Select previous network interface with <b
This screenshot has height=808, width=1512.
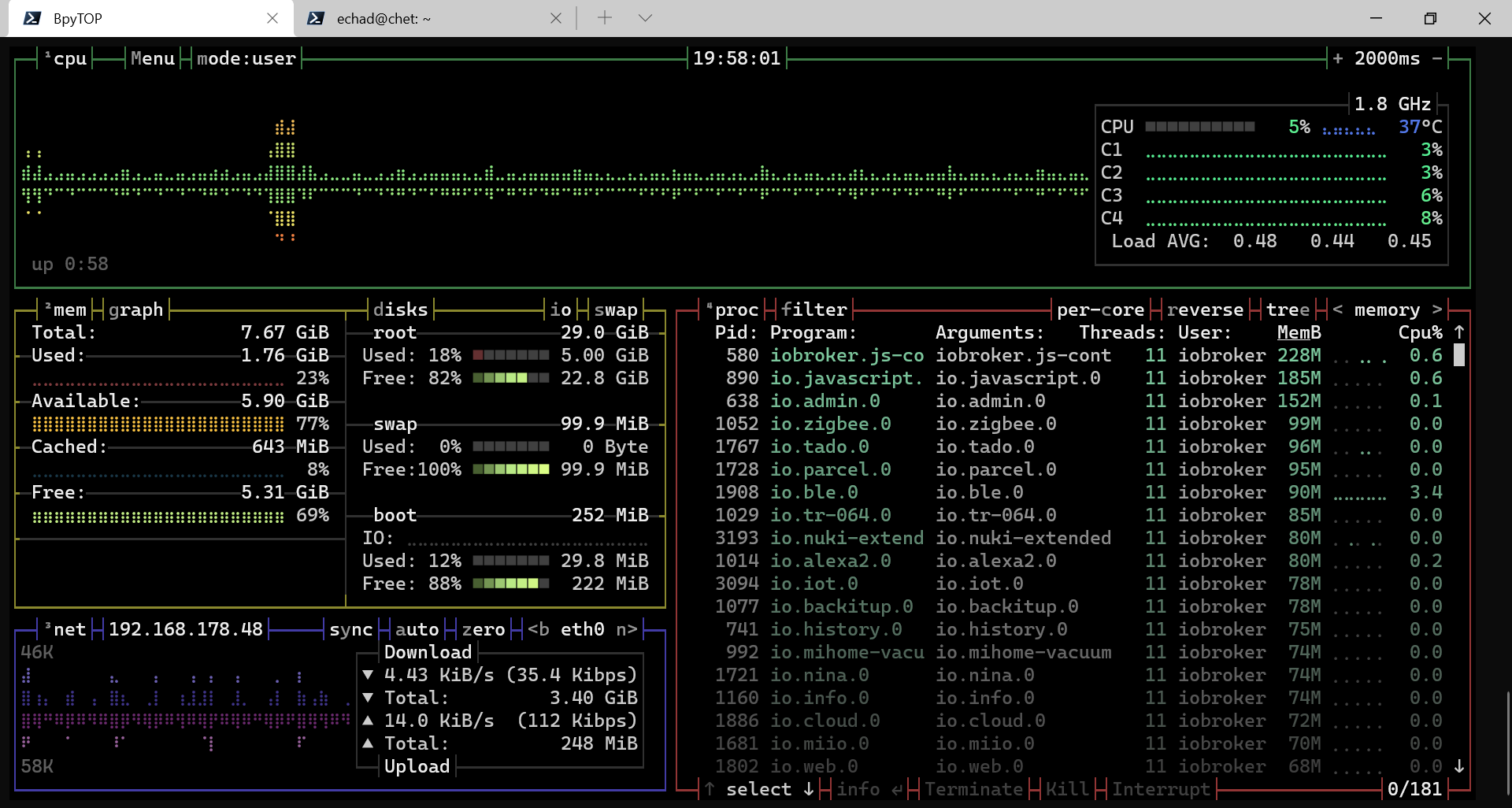click(539, 629)
